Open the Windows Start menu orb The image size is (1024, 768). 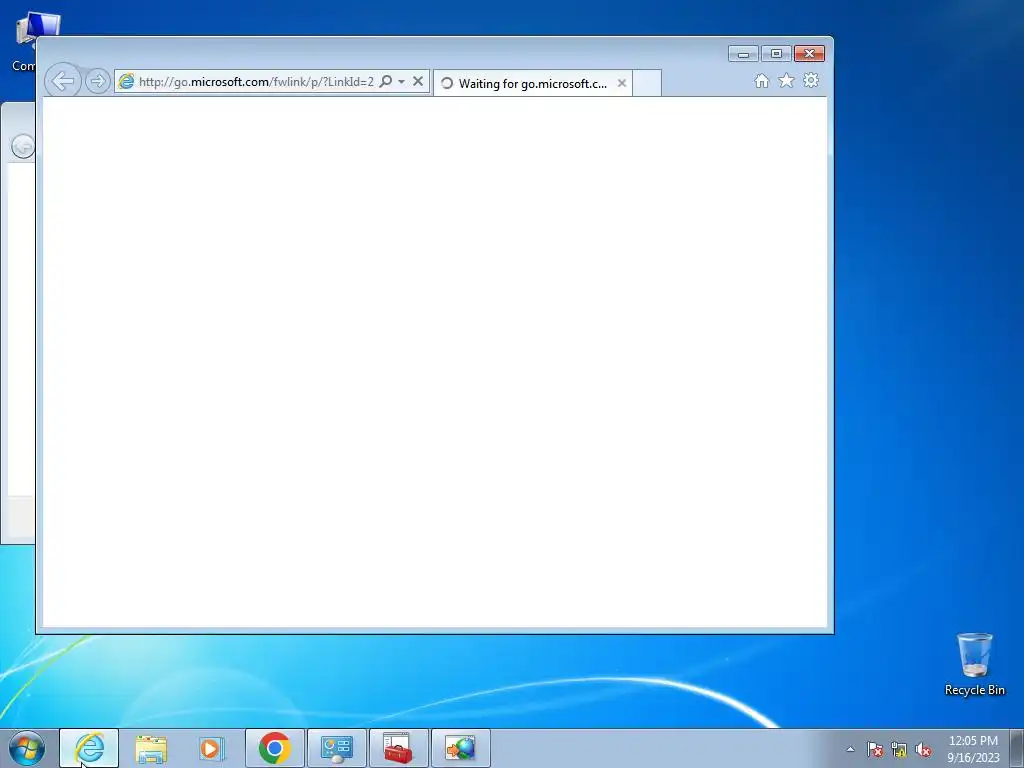(x=27, y=748)
